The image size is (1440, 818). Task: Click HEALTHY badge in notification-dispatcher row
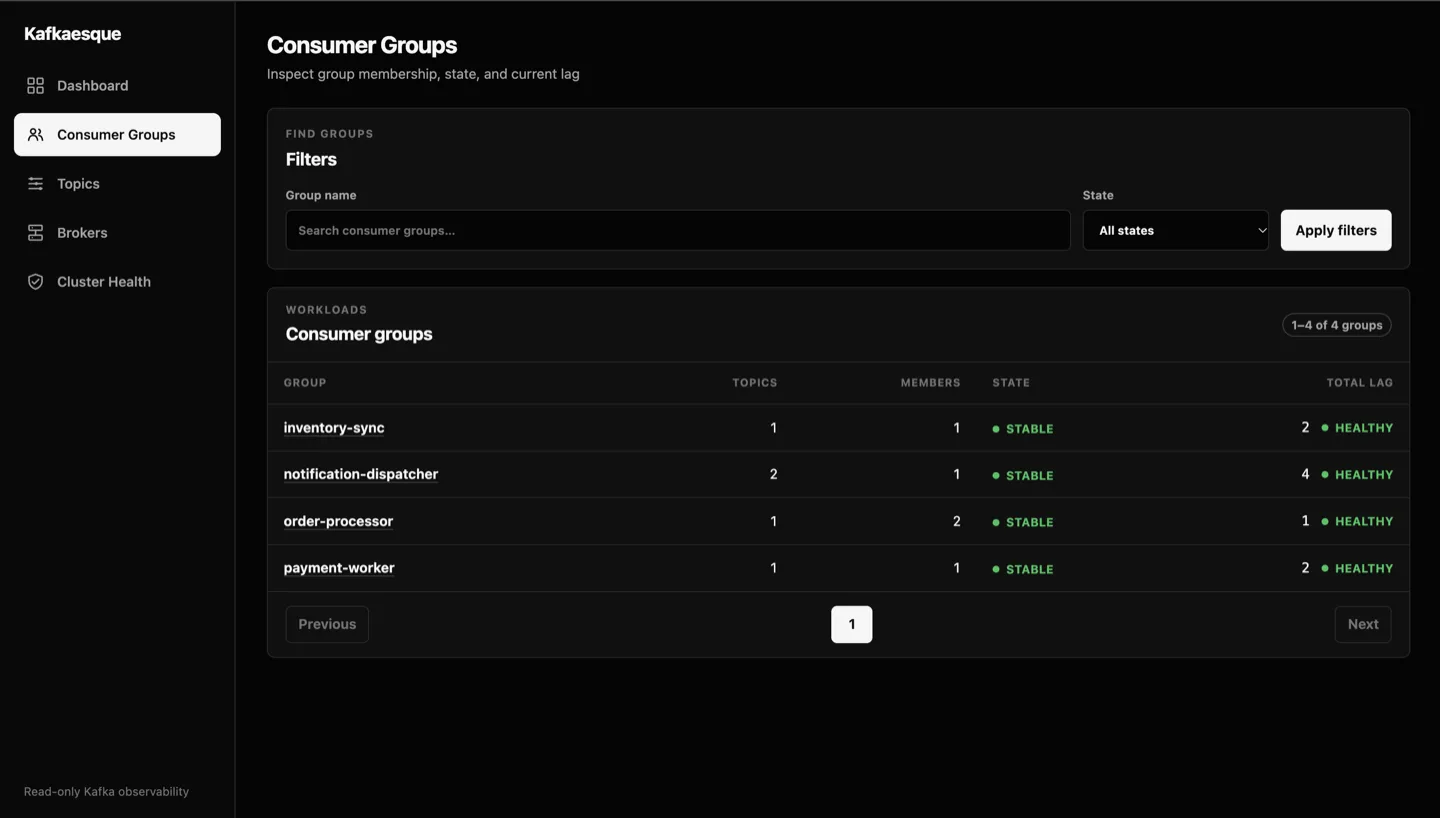pyautogui.click(x=1357, y=475)
